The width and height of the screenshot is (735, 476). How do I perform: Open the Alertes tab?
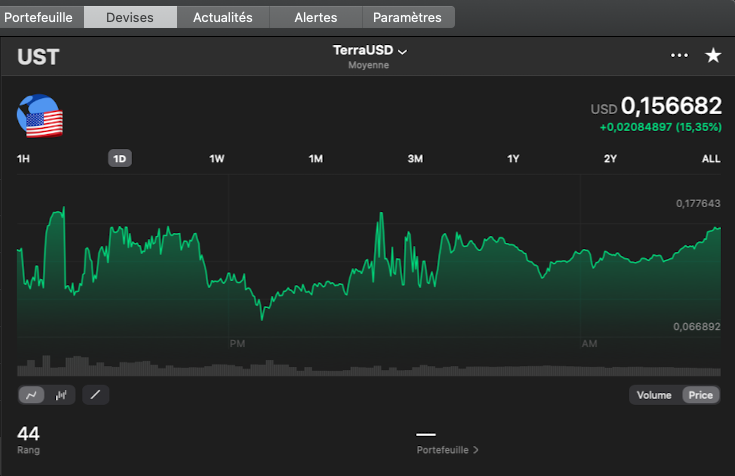pos(315,17)
